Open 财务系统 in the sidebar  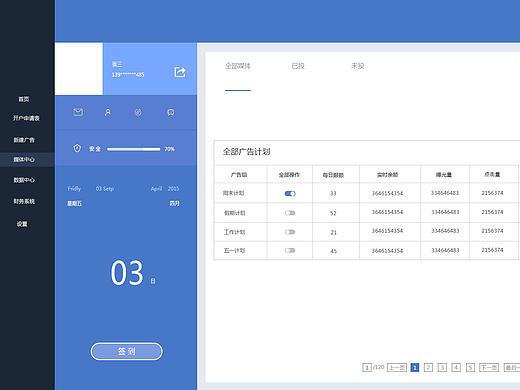tap(24, 201)
